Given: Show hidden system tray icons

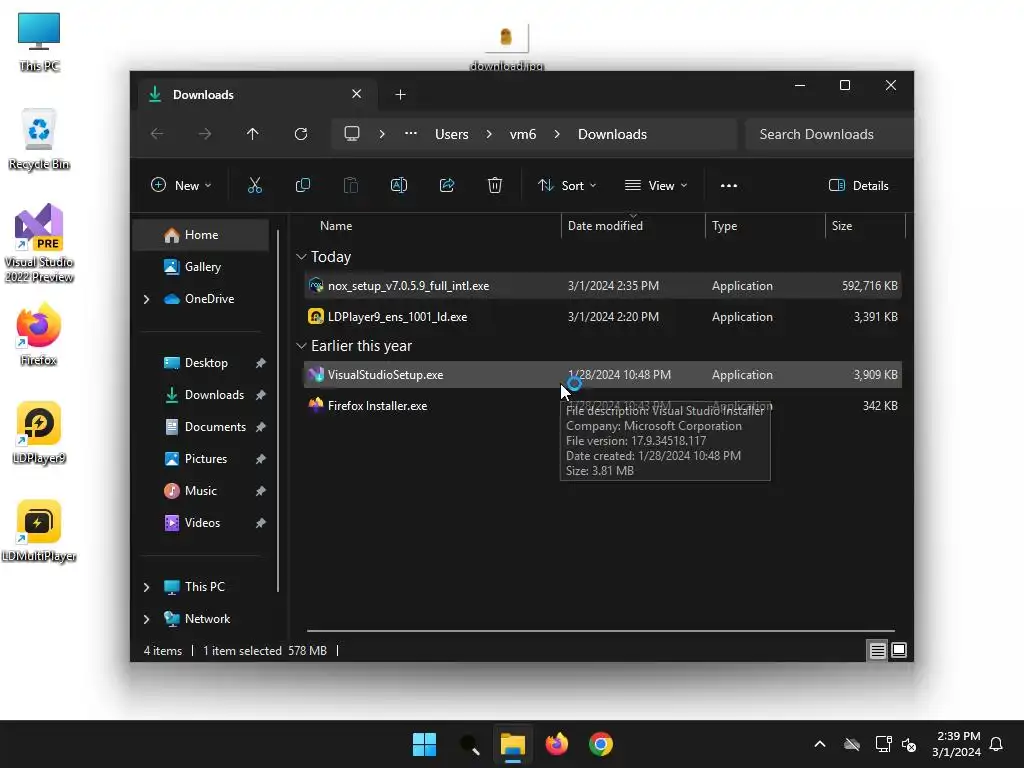Looking at the screenshot, I should (820, 744).
